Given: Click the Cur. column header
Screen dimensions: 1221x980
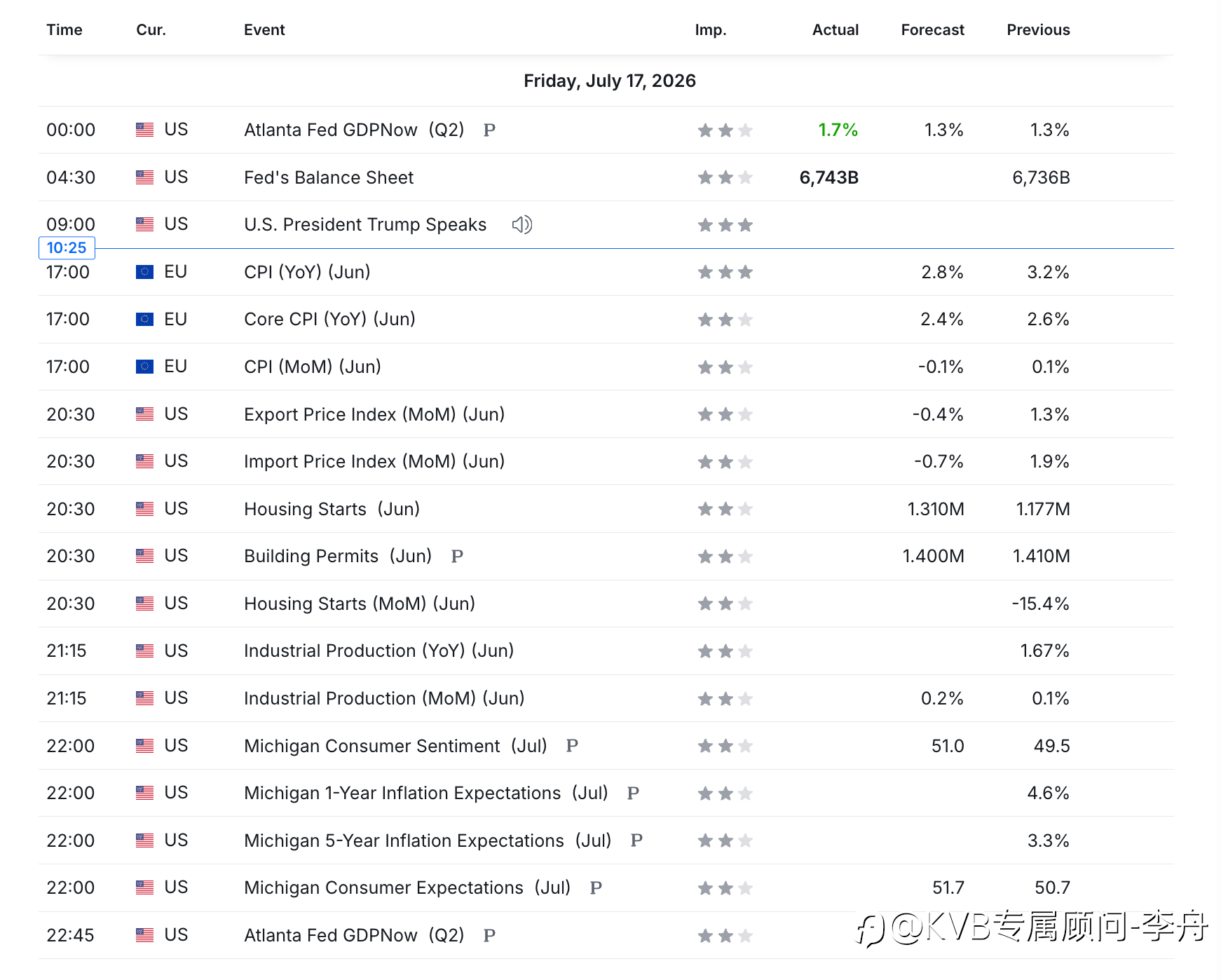Looking at the screenshot, I should click(151, 29).
